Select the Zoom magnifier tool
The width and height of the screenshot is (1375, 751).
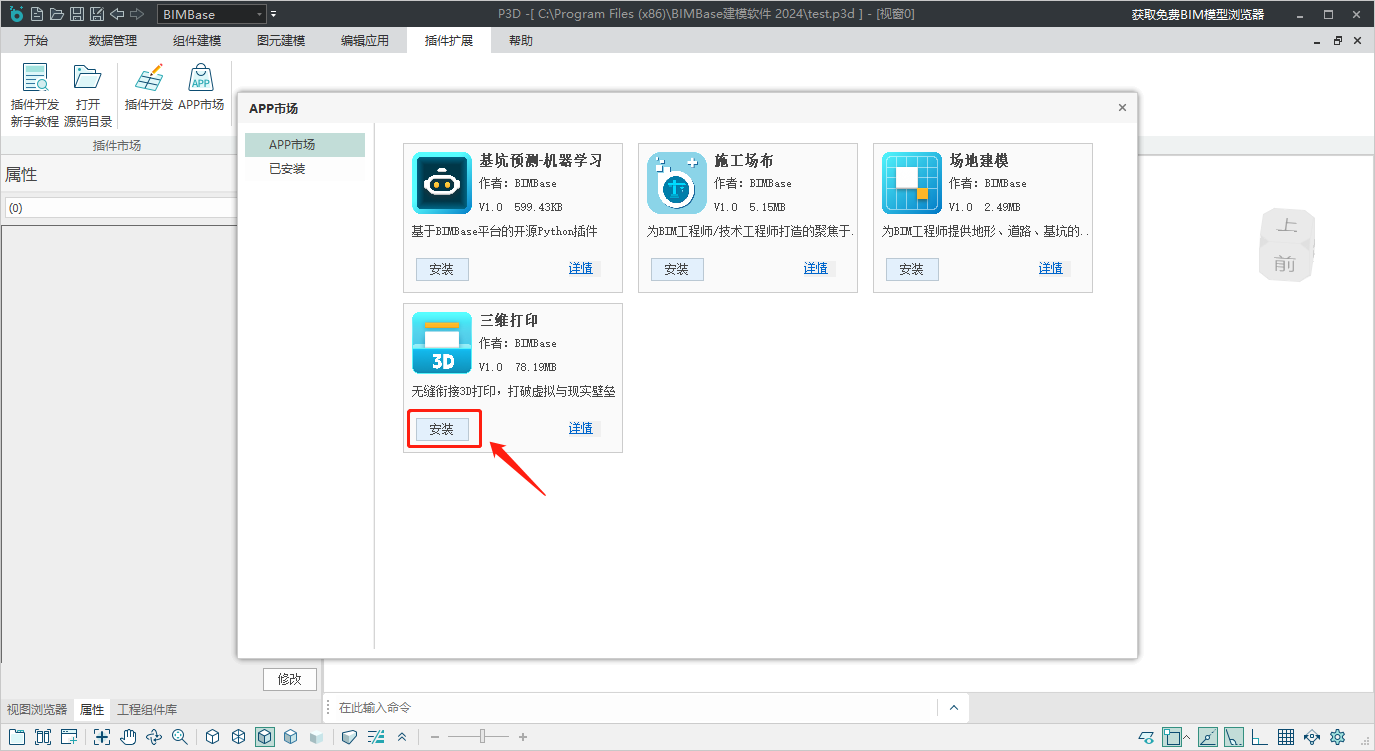tap(180, 737)
